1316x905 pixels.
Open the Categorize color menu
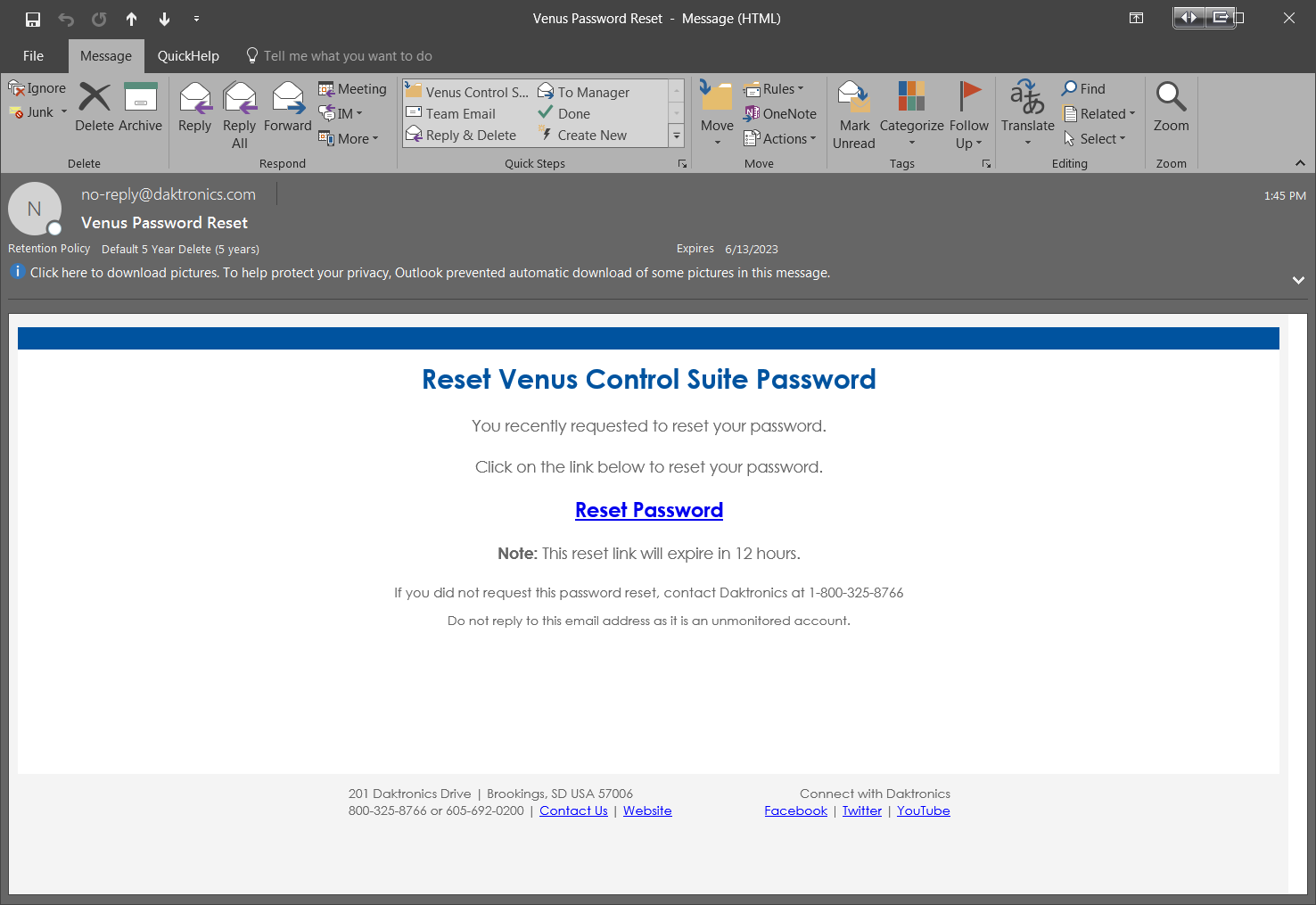[911, 114]
